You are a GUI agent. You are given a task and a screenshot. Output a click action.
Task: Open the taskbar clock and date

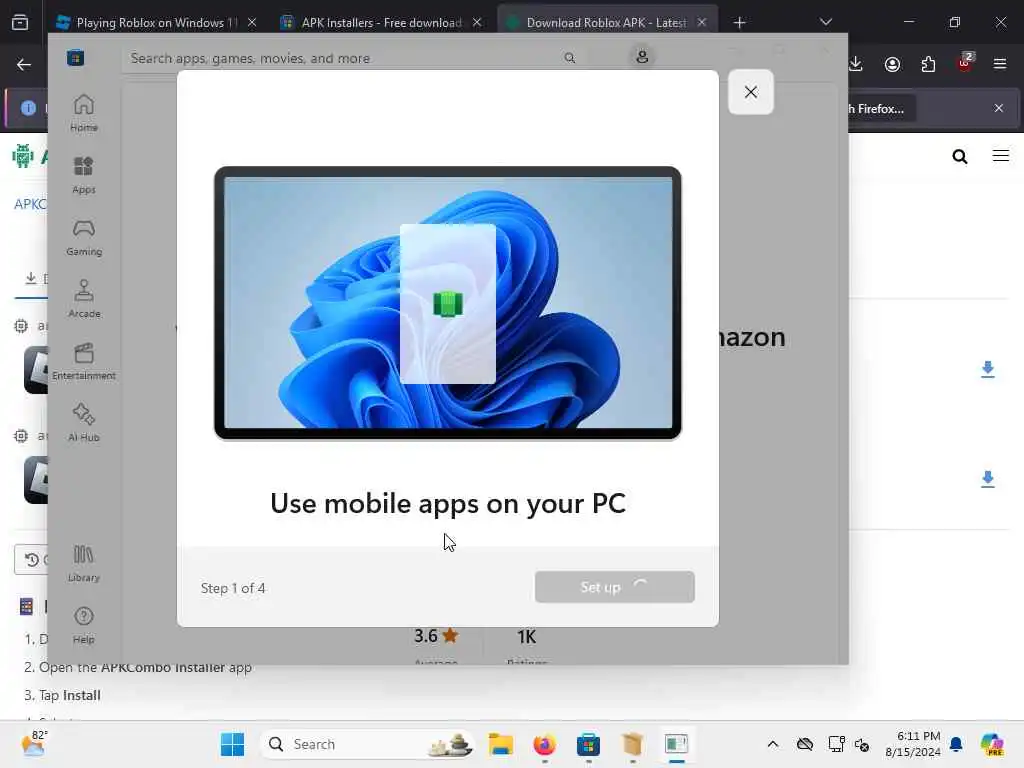[x=912, y=744]
